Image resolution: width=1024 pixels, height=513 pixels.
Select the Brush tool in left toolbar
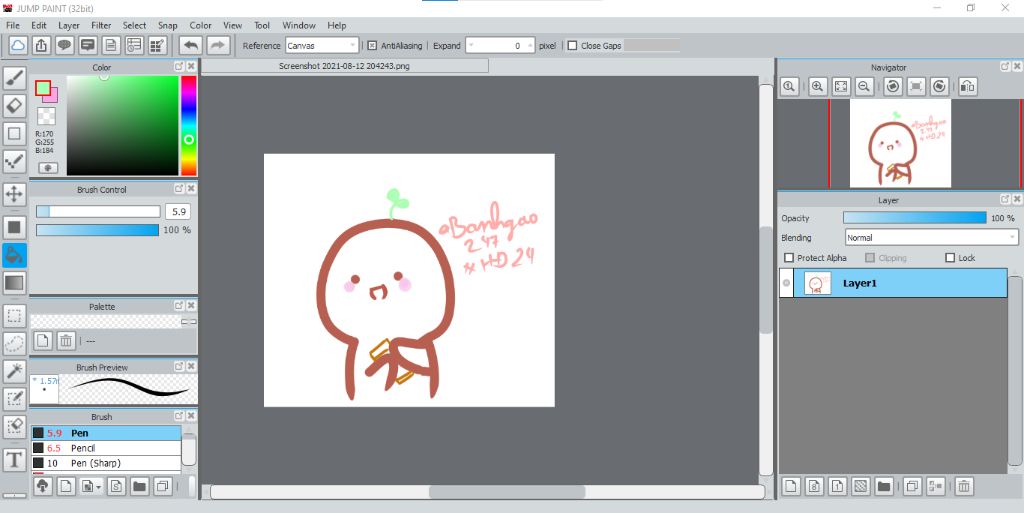click(14, 78)
